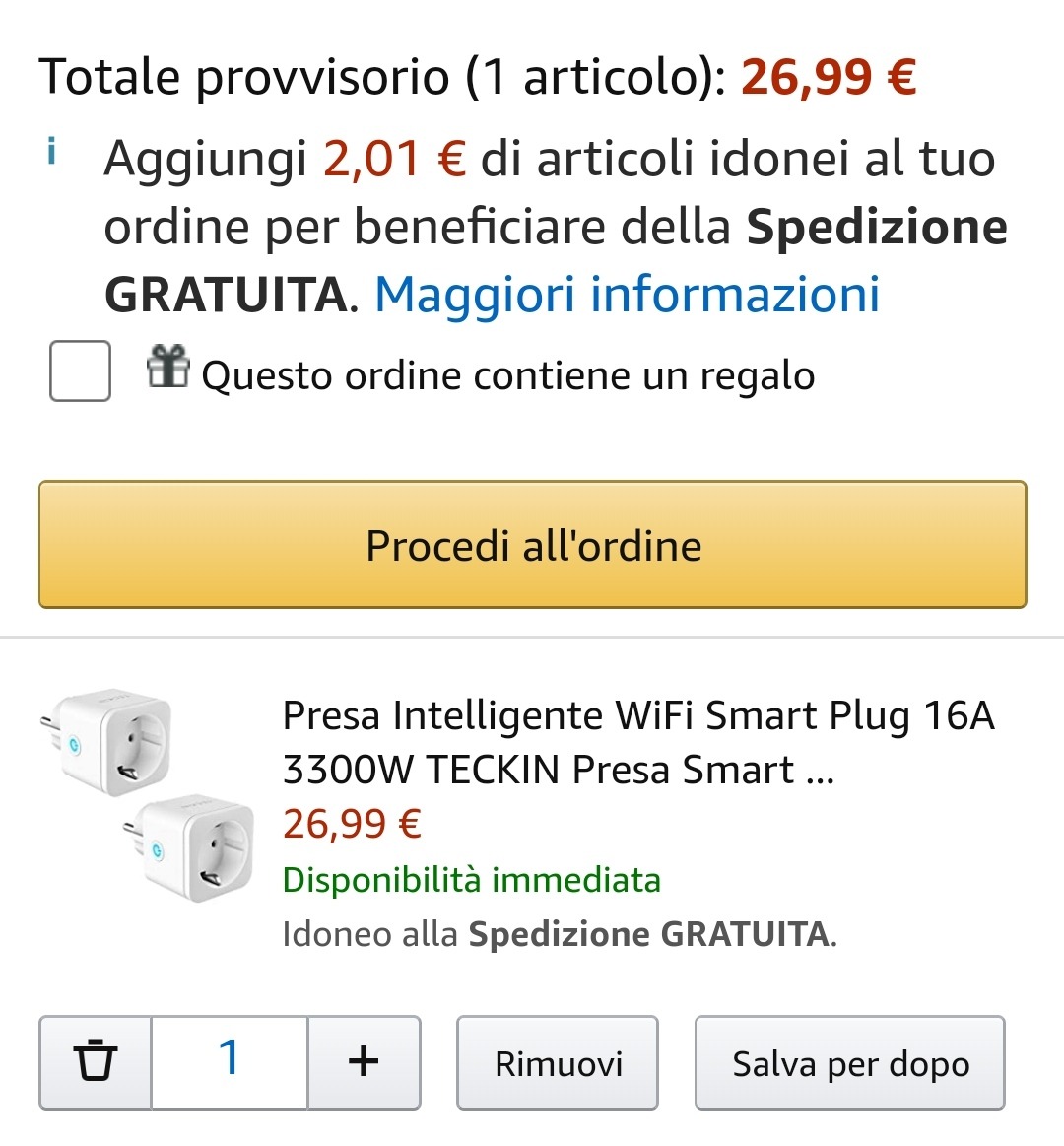Viewport: 1064px width, 1146px height.
Task: Click the quantity field showing 1
Action: (x=230, y=1061)
